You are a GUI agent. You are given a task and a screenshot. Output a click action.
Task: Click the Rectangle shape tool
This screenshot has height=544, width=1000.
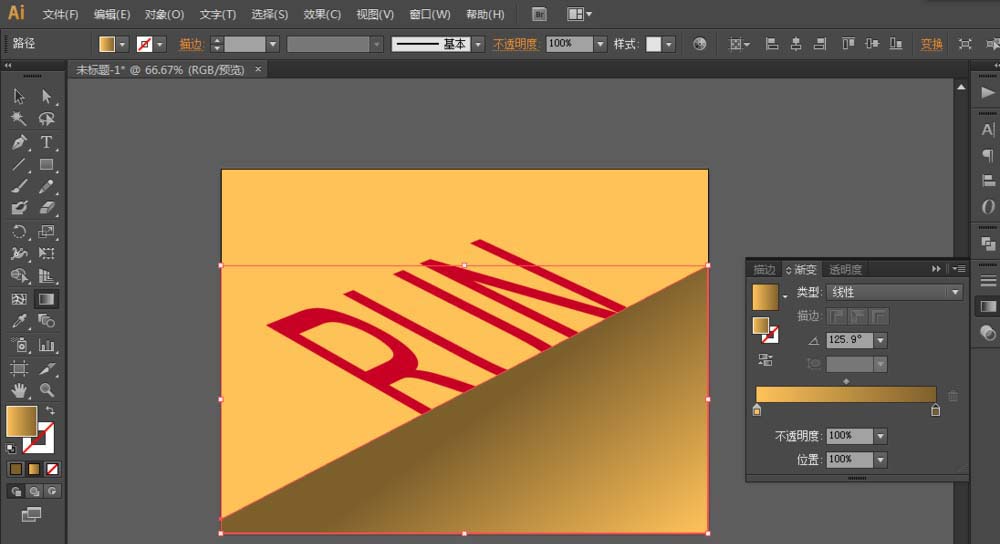[46, 165]
